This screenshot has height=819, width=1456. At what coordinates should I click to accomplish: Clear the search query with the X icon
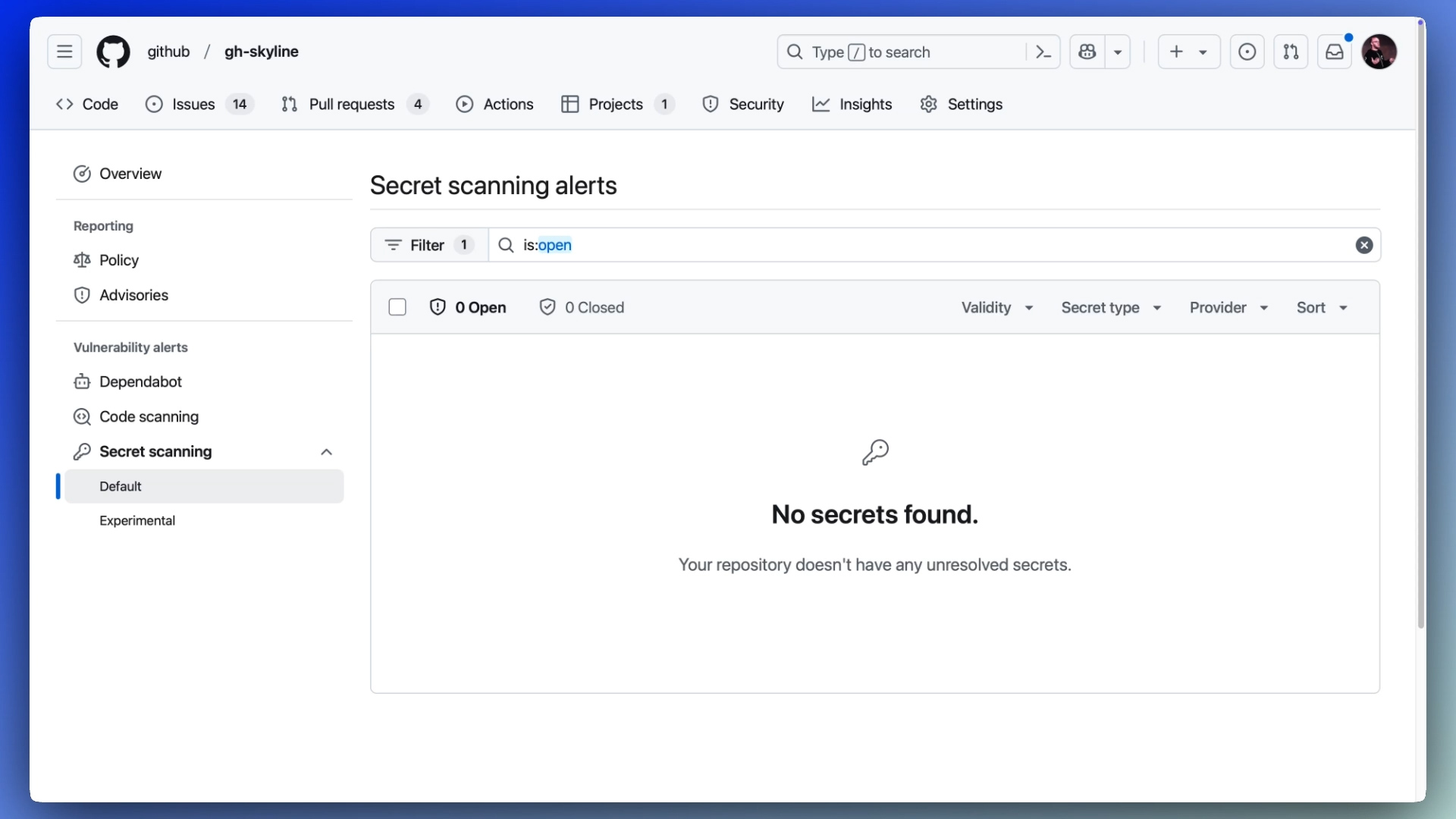[1363, 244]
